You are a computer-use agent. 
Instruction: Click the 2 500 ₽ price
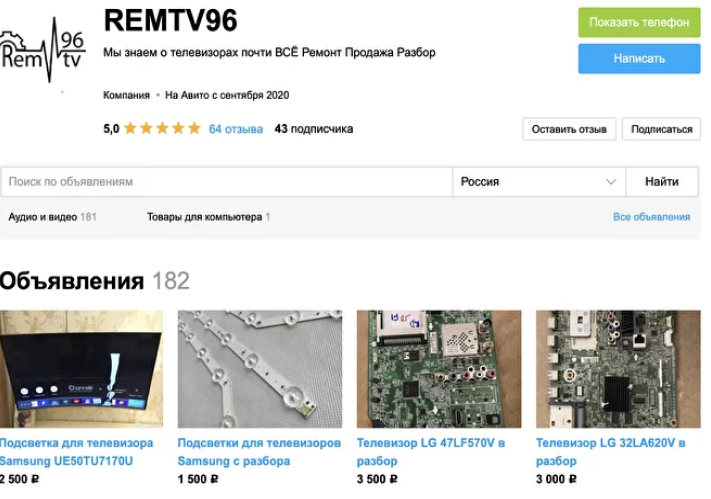click(19, 479)
